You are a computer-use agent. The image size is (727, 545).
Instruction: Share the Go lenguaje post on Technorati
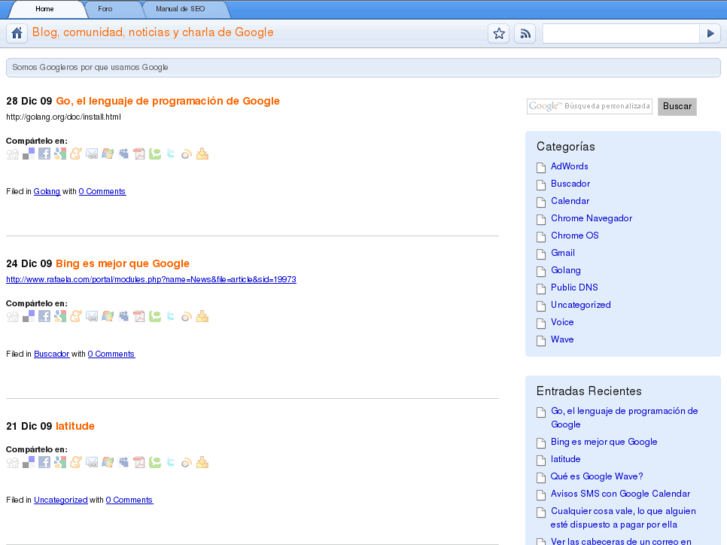155,154
